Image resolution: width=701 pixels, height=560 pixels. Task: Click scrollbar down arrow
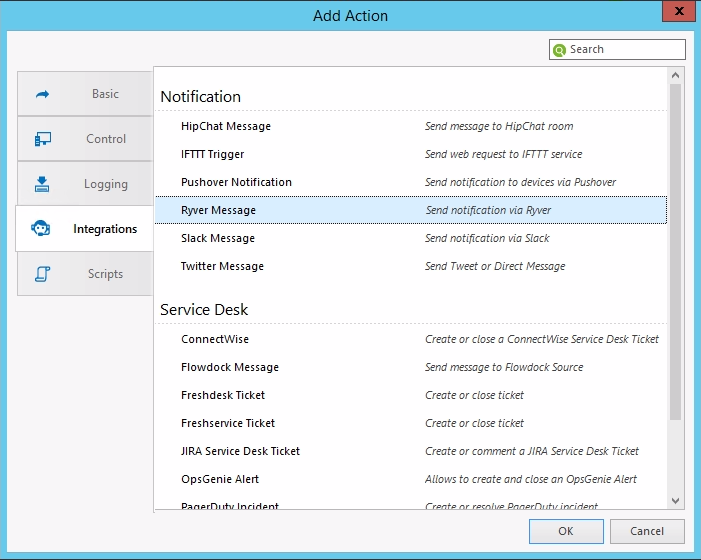pyautogui.click(x=676, y=501)
